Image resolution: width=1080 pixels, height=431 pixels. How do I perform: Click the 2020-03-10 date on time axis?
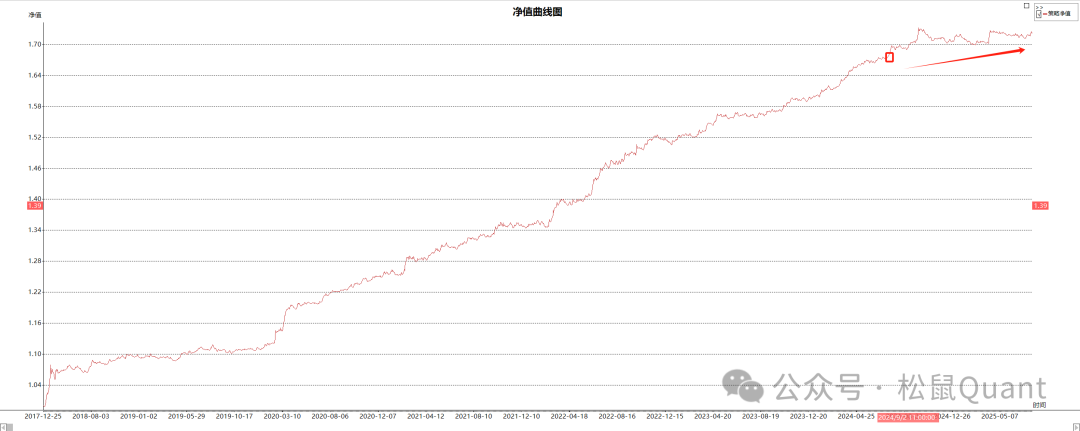(282, 416)
